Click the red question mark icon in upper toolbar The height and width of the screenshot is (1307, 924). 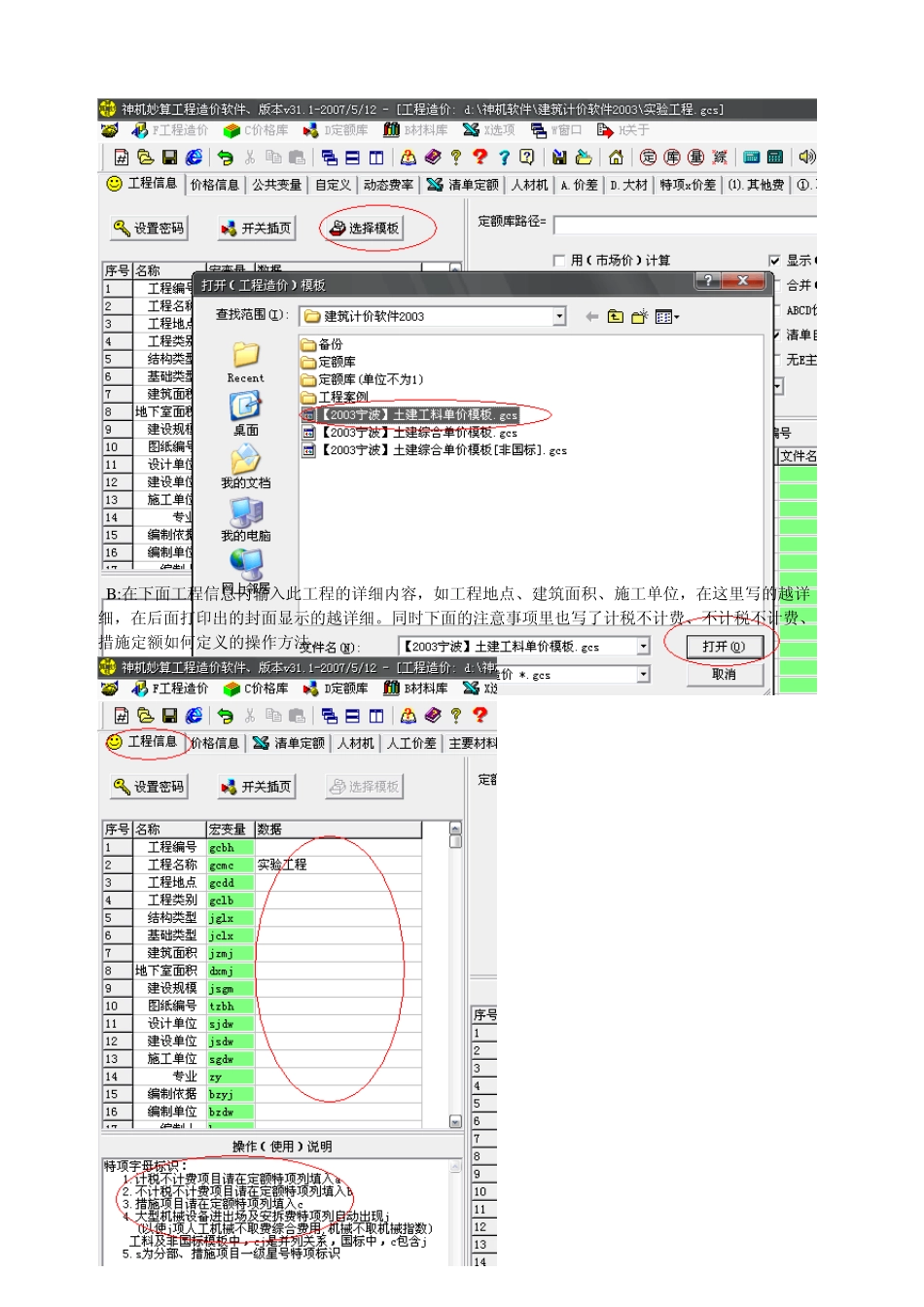pyautogui.click(x=480, y=157)
